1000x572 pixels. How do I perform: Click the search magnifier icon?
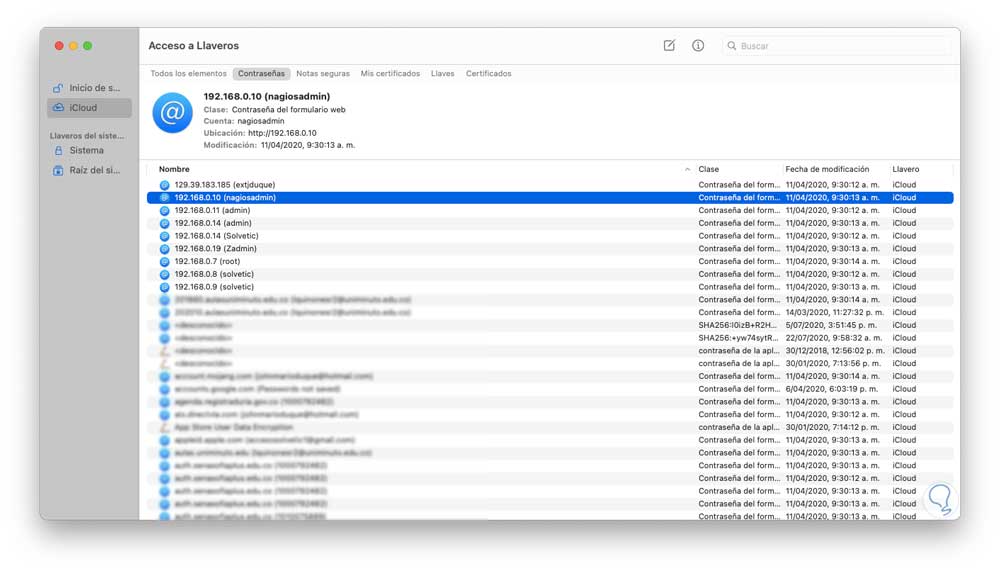(x=732, y=46)
